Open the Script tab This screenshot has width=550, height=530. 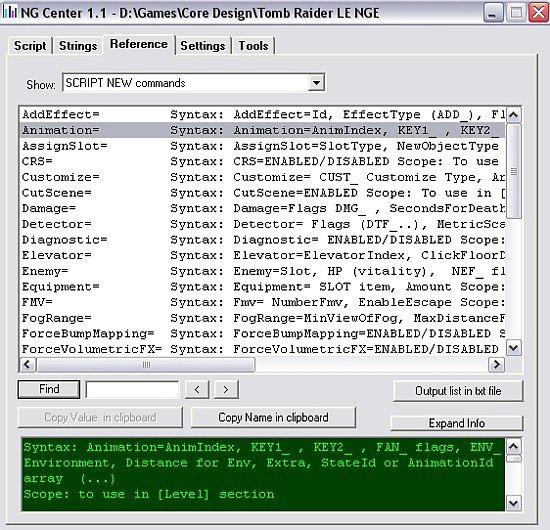pos(30,46)
